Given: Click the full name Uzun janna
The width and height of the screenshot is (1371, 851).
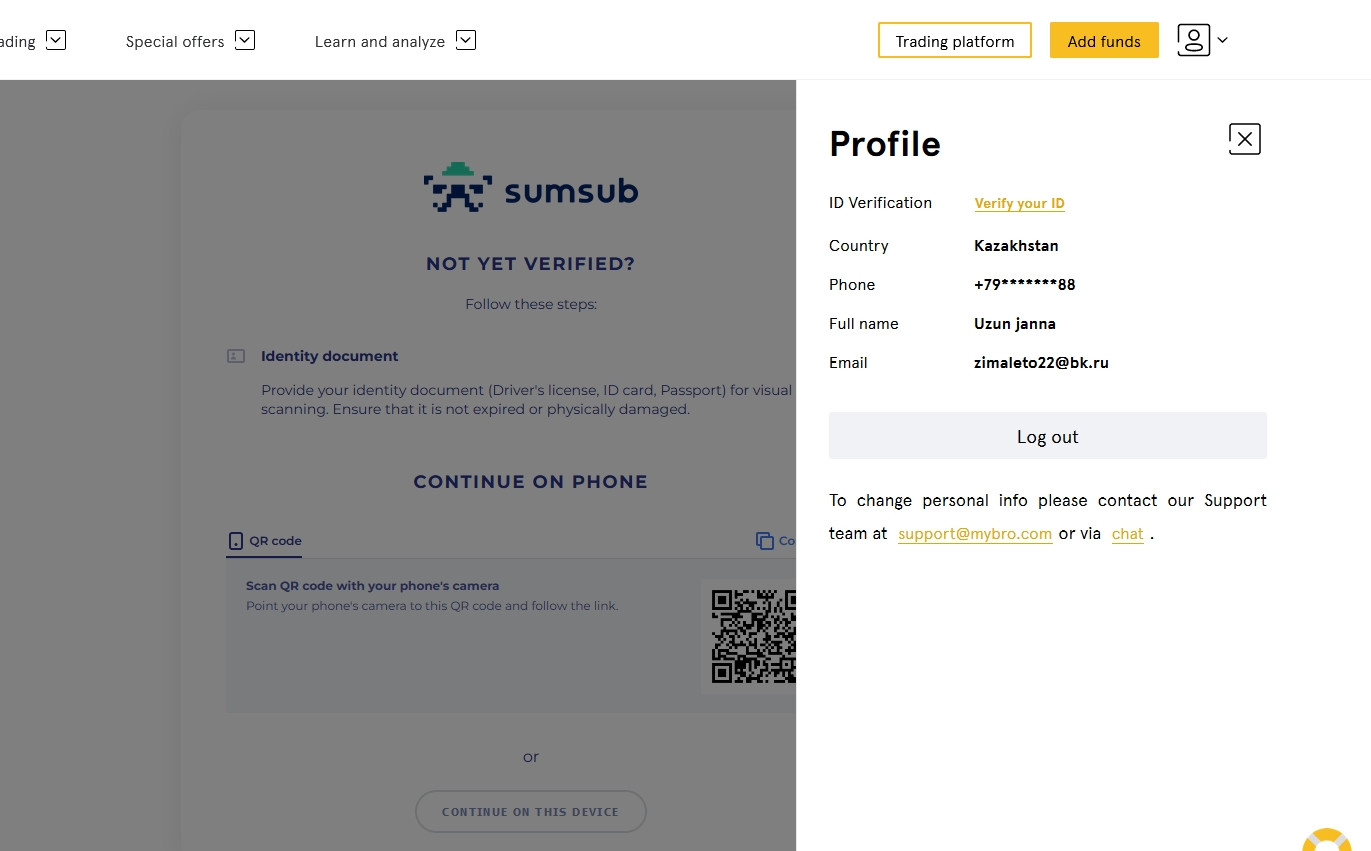Looking at the screenshot, I should tap(1014, 323).
